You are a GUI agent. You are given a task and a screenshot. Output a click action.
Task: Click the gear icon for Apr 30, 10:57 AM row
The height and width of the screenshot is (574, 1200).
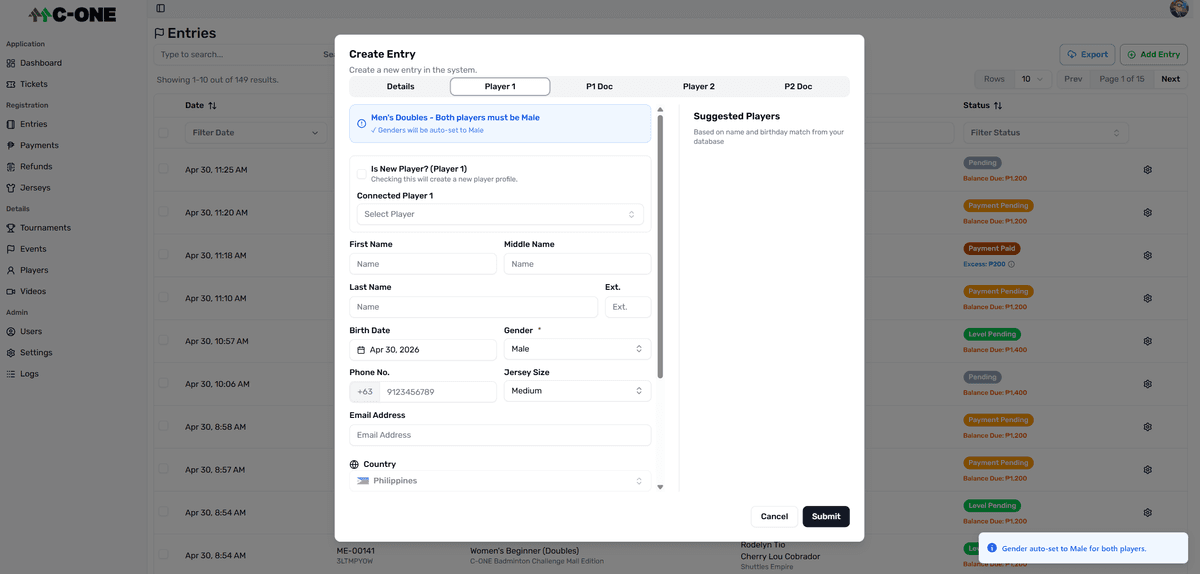pos(1148,341)
